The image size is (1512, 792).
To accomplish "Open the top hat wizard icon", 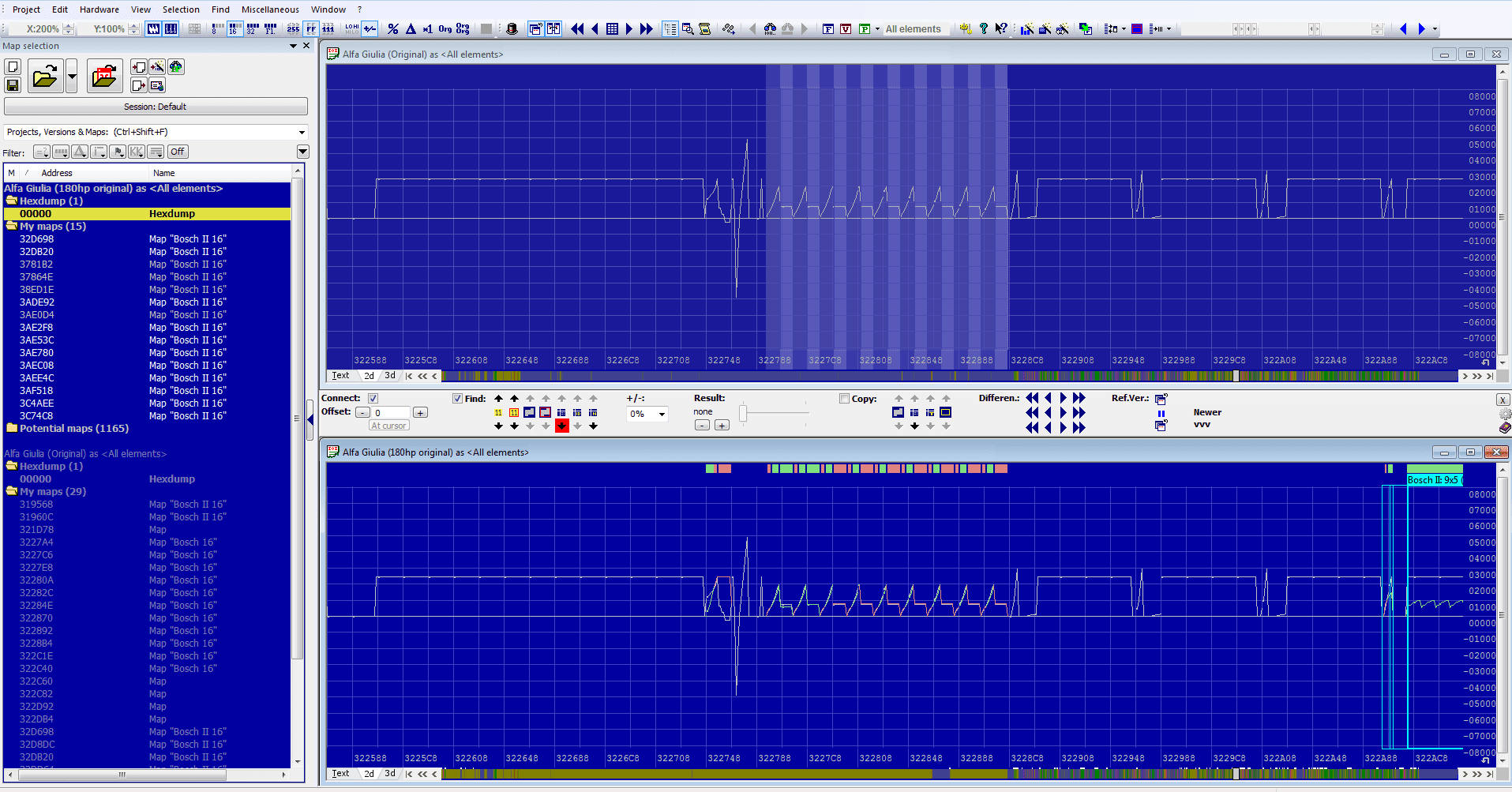I will (x=512, y=29).
